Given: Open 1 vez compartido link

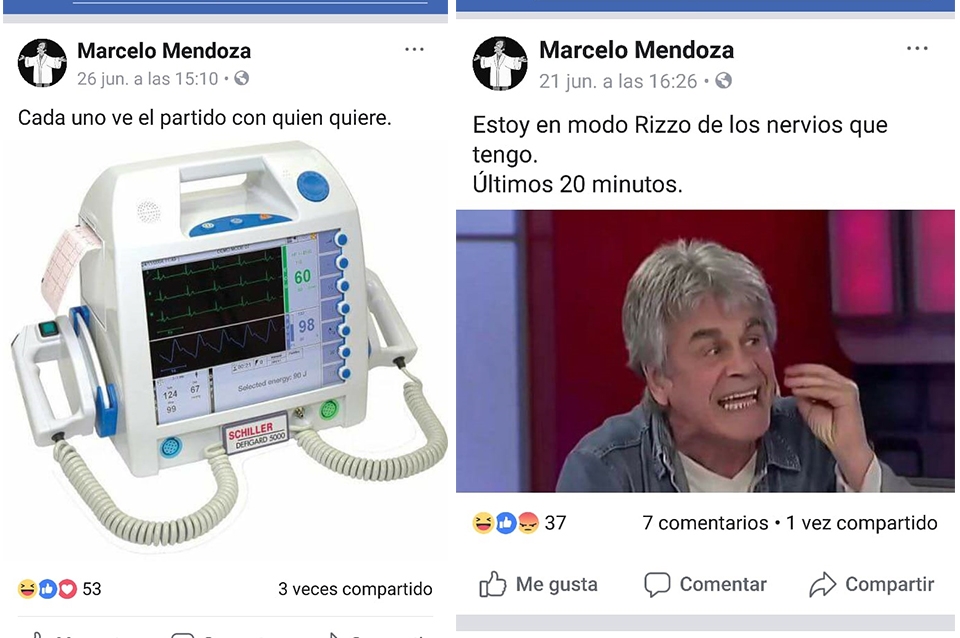Looking at the screenshot, I should click(861, 523).
